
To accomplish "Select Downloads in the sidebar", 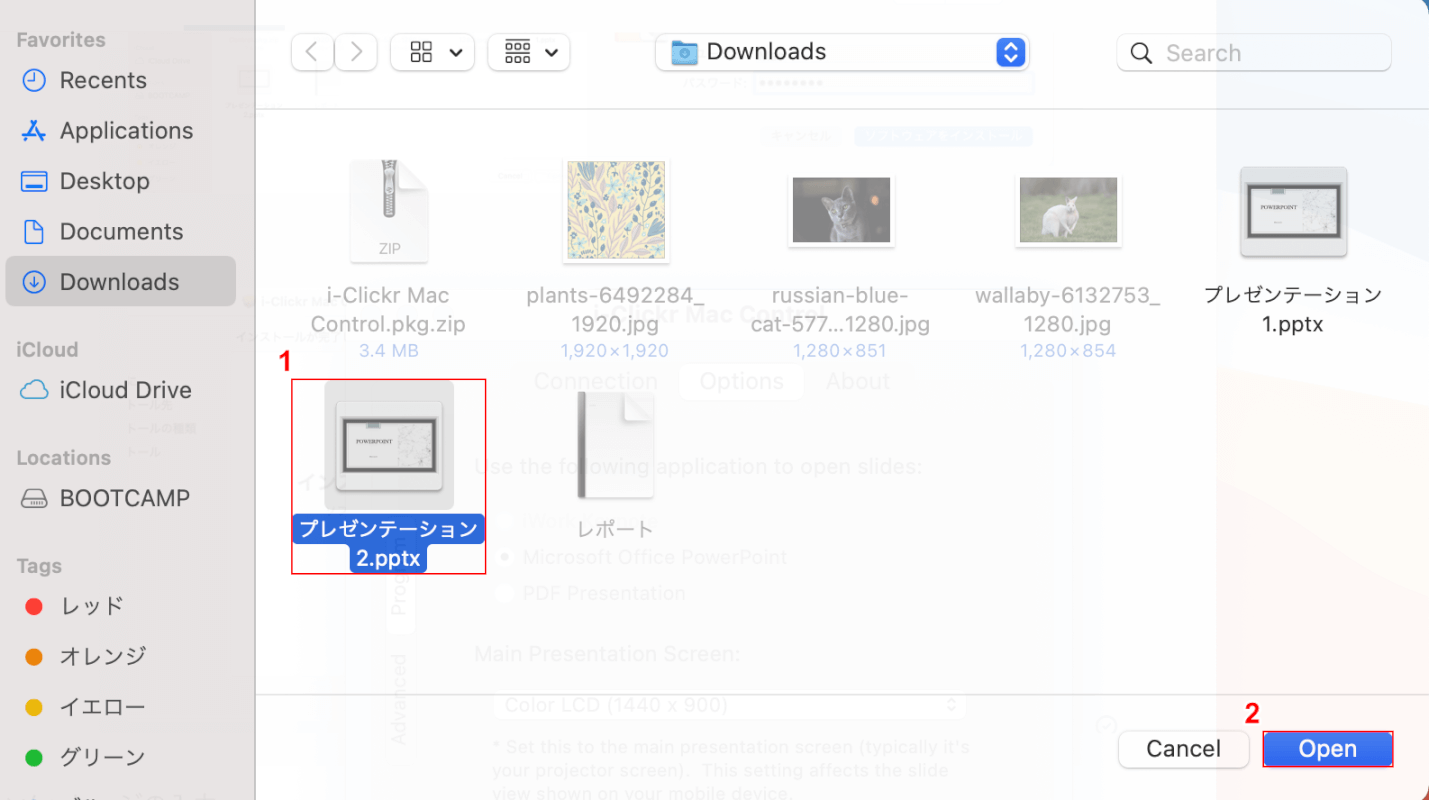I will pyautogui.click(x=120, y=282).
